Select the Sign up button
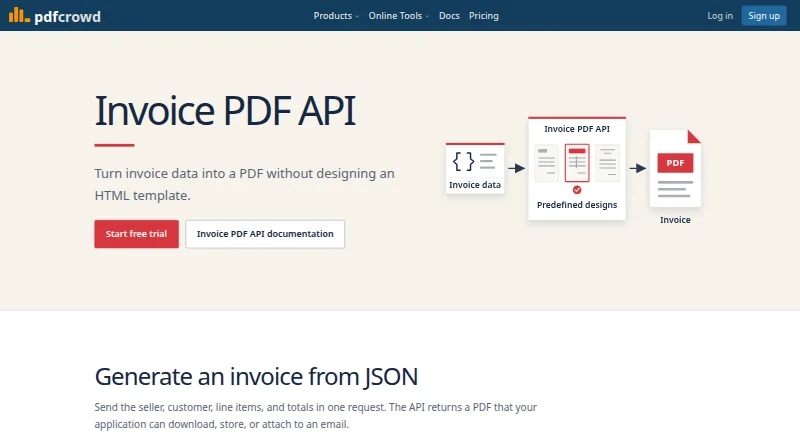Viewport: 800px width, 440px height. click(764, 16)
